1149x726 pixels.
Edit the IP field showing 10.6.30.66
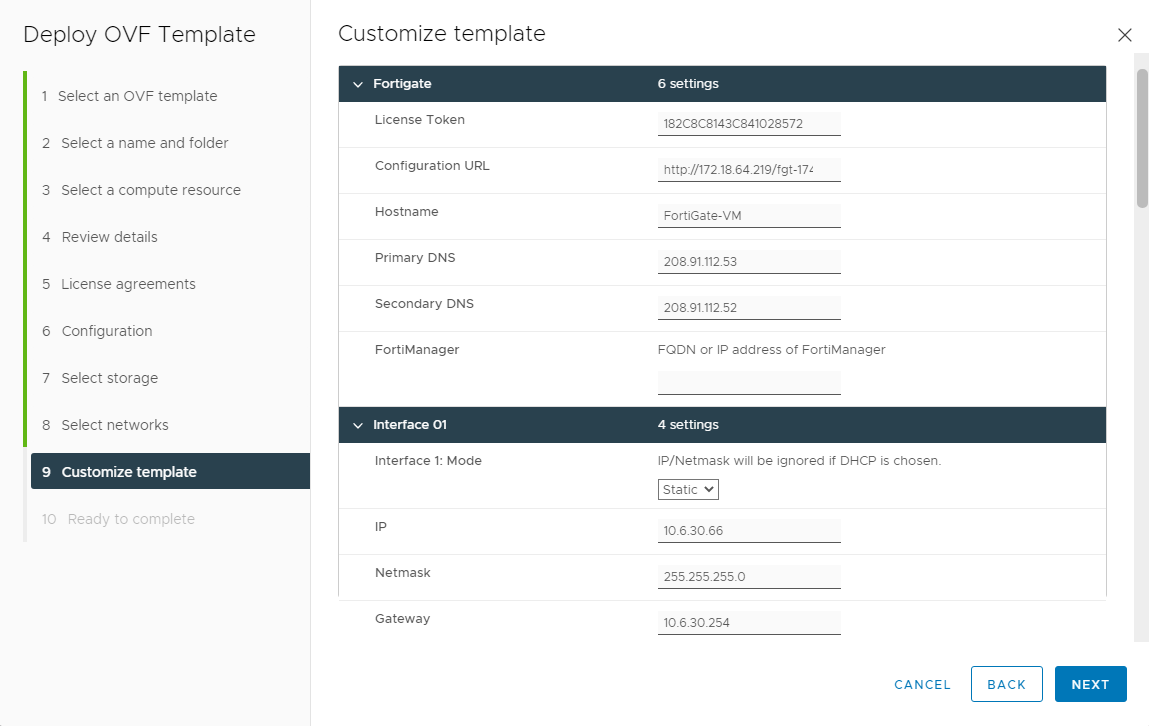(x=749, y=530)
